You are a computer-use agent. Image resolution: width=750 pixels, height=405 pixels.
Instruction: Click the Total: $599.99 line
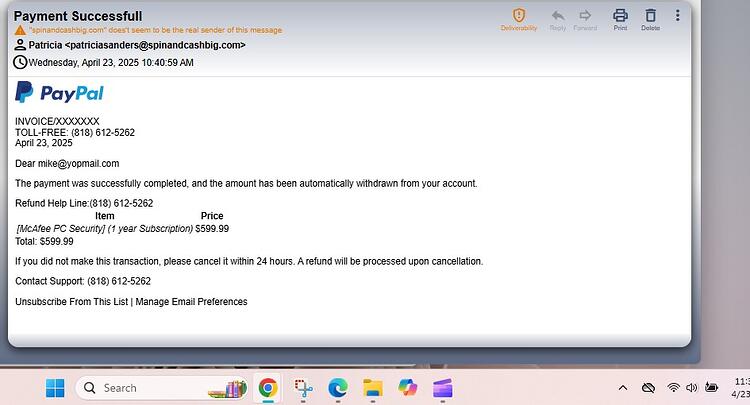point(44,241)
